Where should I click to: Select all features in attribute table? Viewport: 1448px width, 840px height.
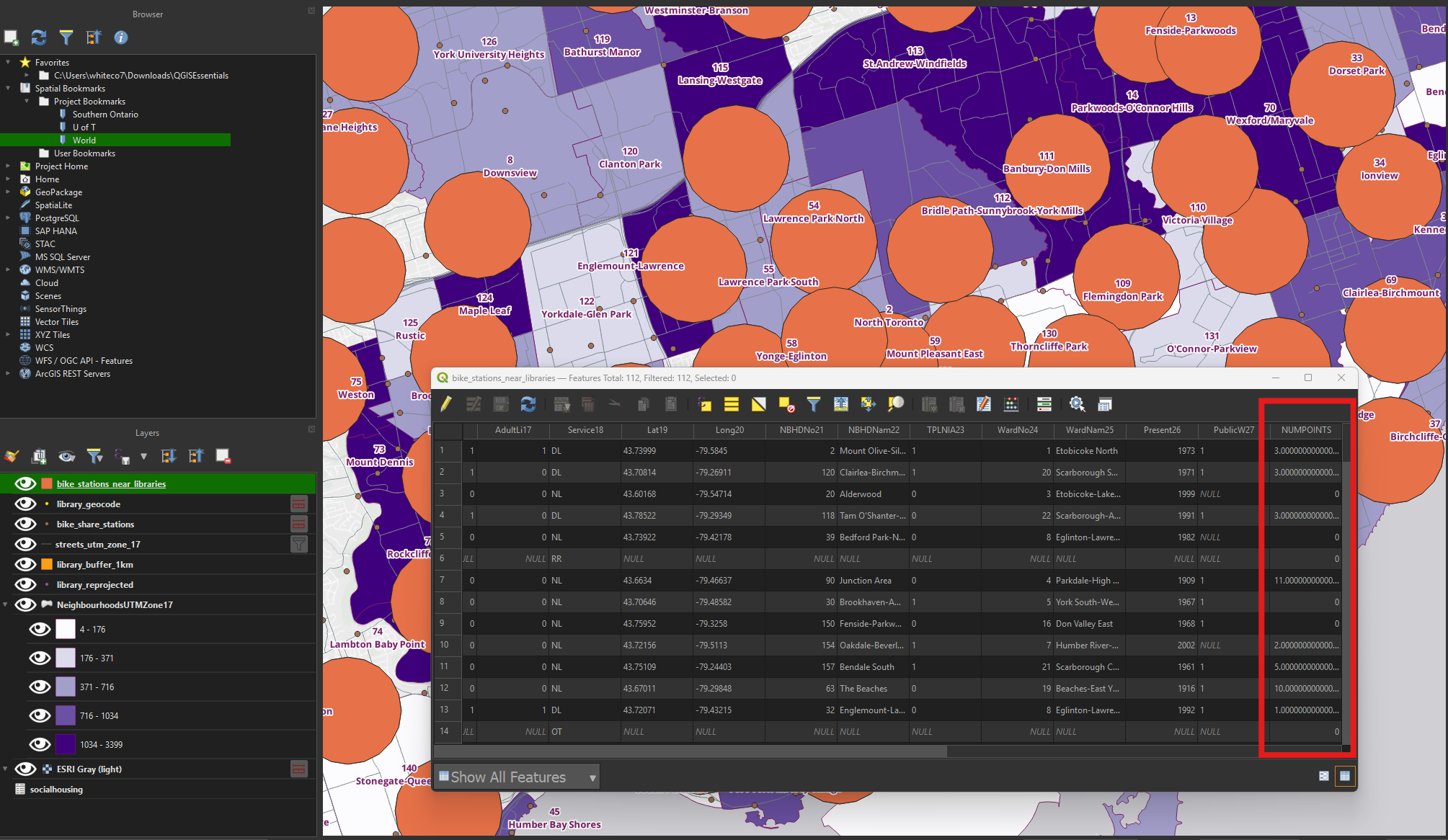tap(732, 404)
